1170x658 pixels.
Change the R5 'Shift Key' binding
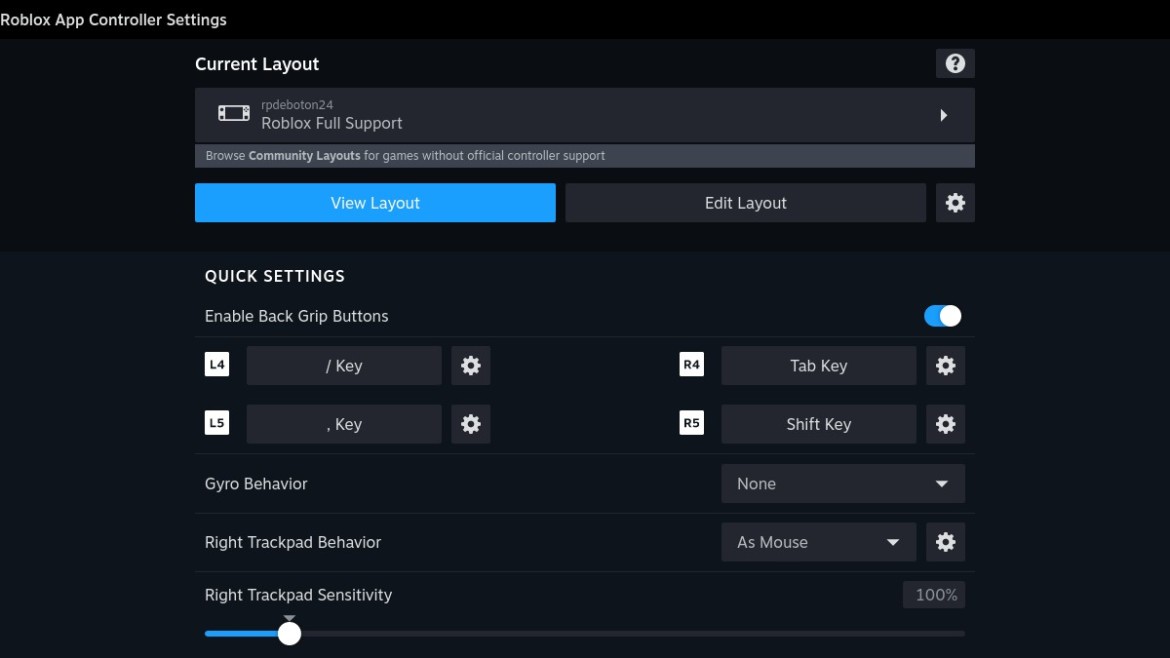[x=818, y=424]
